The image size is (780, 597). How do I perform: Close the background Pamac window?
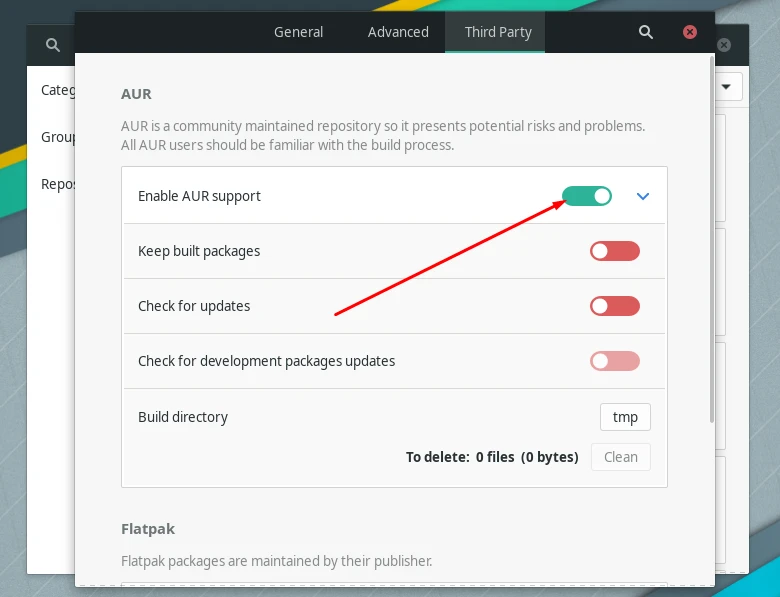(724, 45)
